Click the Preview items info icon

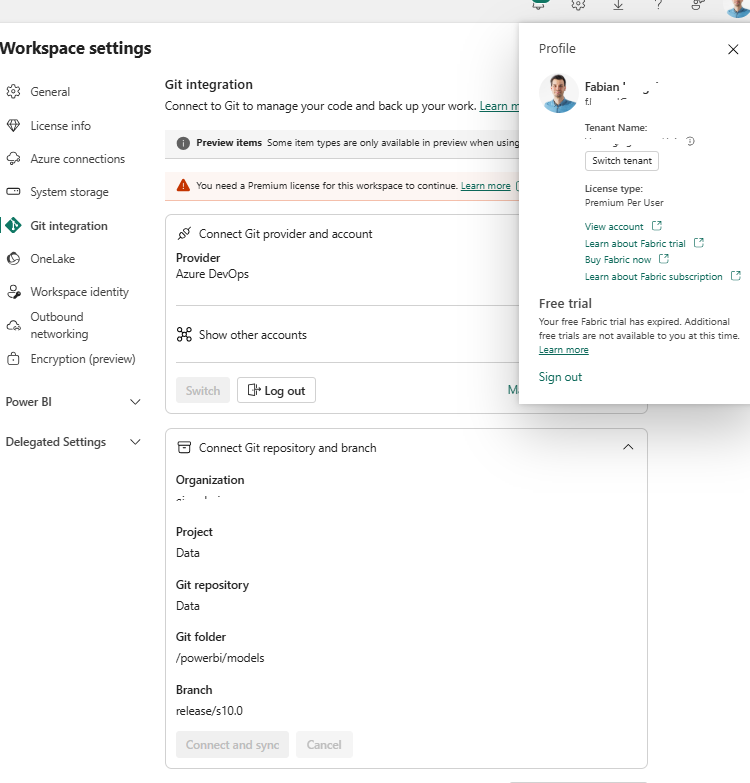point(183,143)
